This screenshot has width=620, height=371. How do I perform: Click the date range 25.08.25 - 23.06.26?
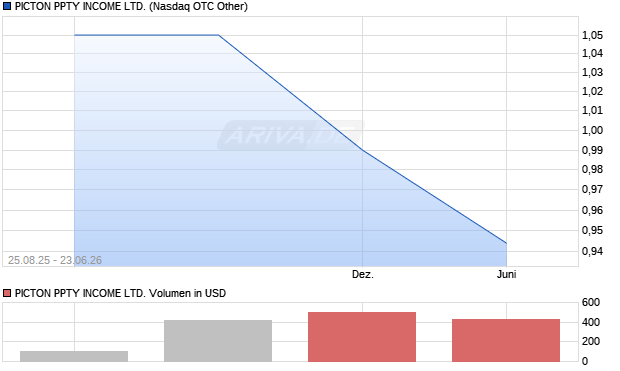click(55, 260)
